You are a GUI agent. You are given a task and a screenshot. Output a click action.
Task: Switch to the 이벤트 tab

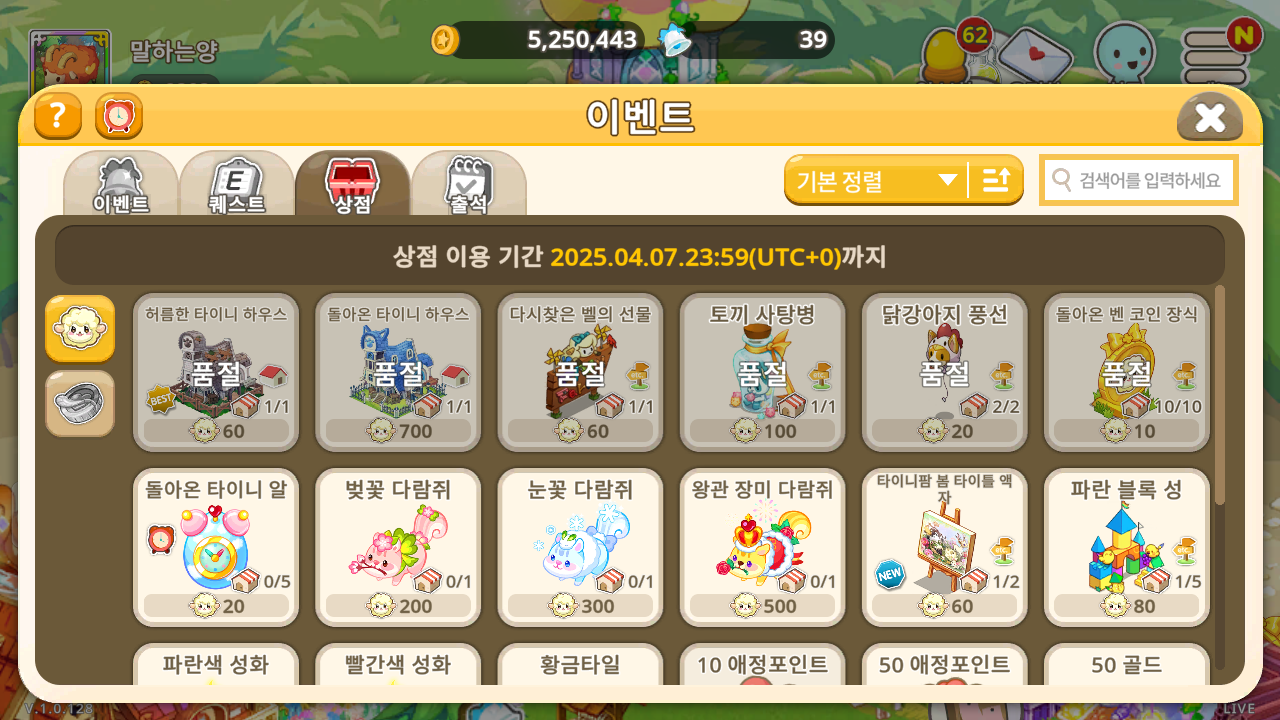[121, 184]
